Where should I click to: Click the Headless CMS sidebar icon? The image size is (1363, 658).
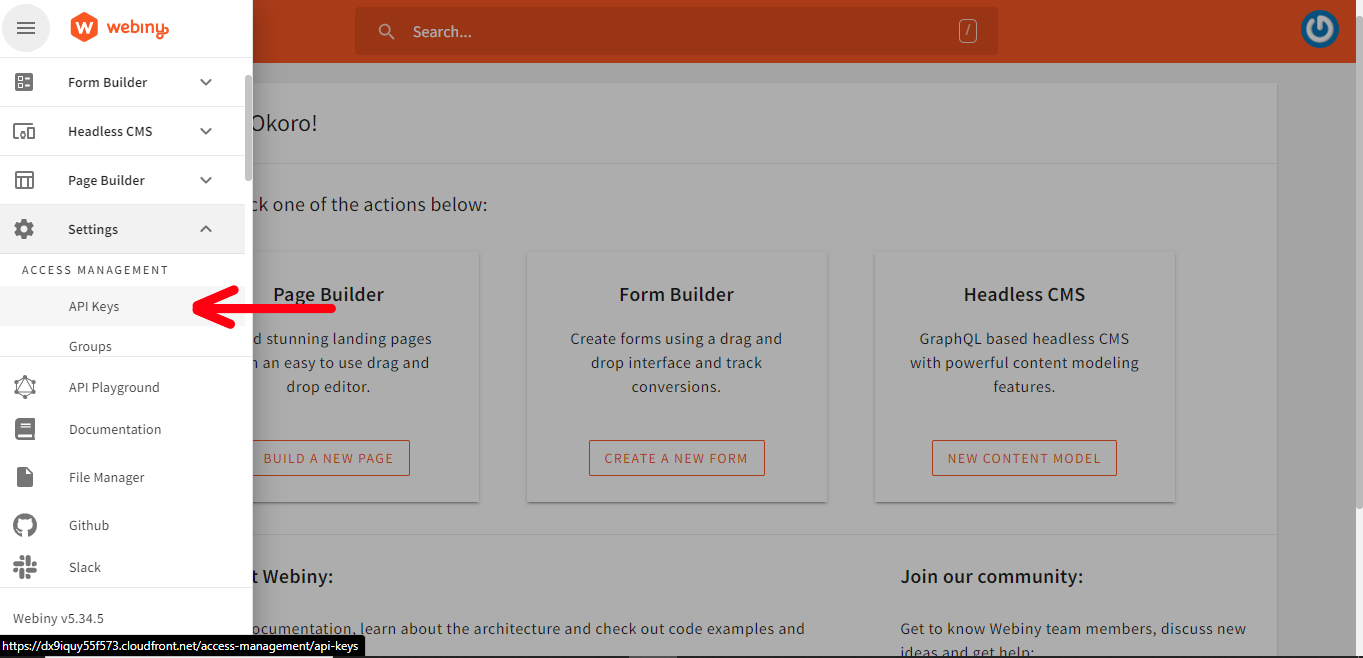point(24,131)
